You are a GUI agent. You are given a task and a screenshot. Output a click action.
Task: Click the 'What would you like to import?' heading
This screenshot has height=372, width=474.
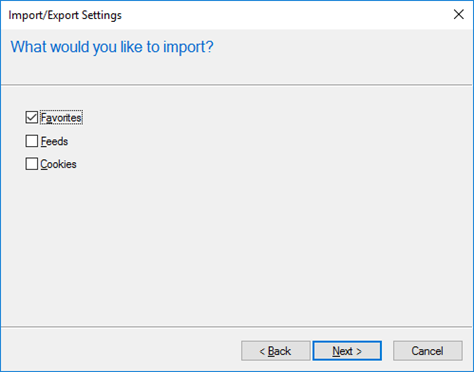[x=112, y=47]
